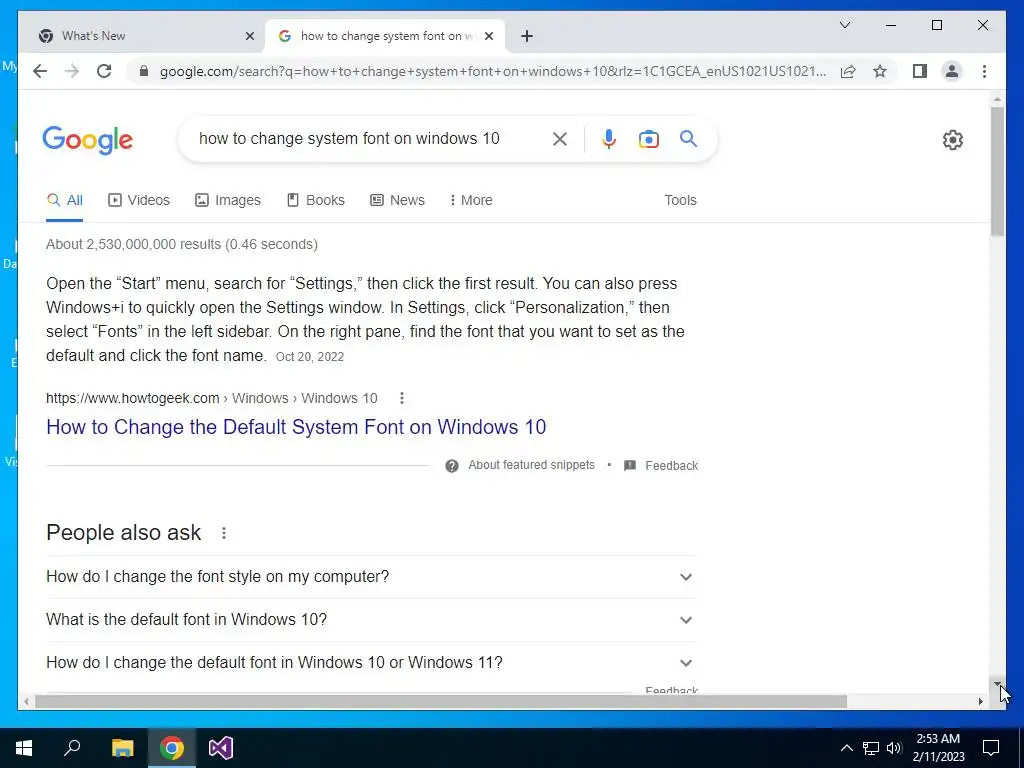
Task: Expand 'How do I change the font style' question
Action: pos(371,577)
